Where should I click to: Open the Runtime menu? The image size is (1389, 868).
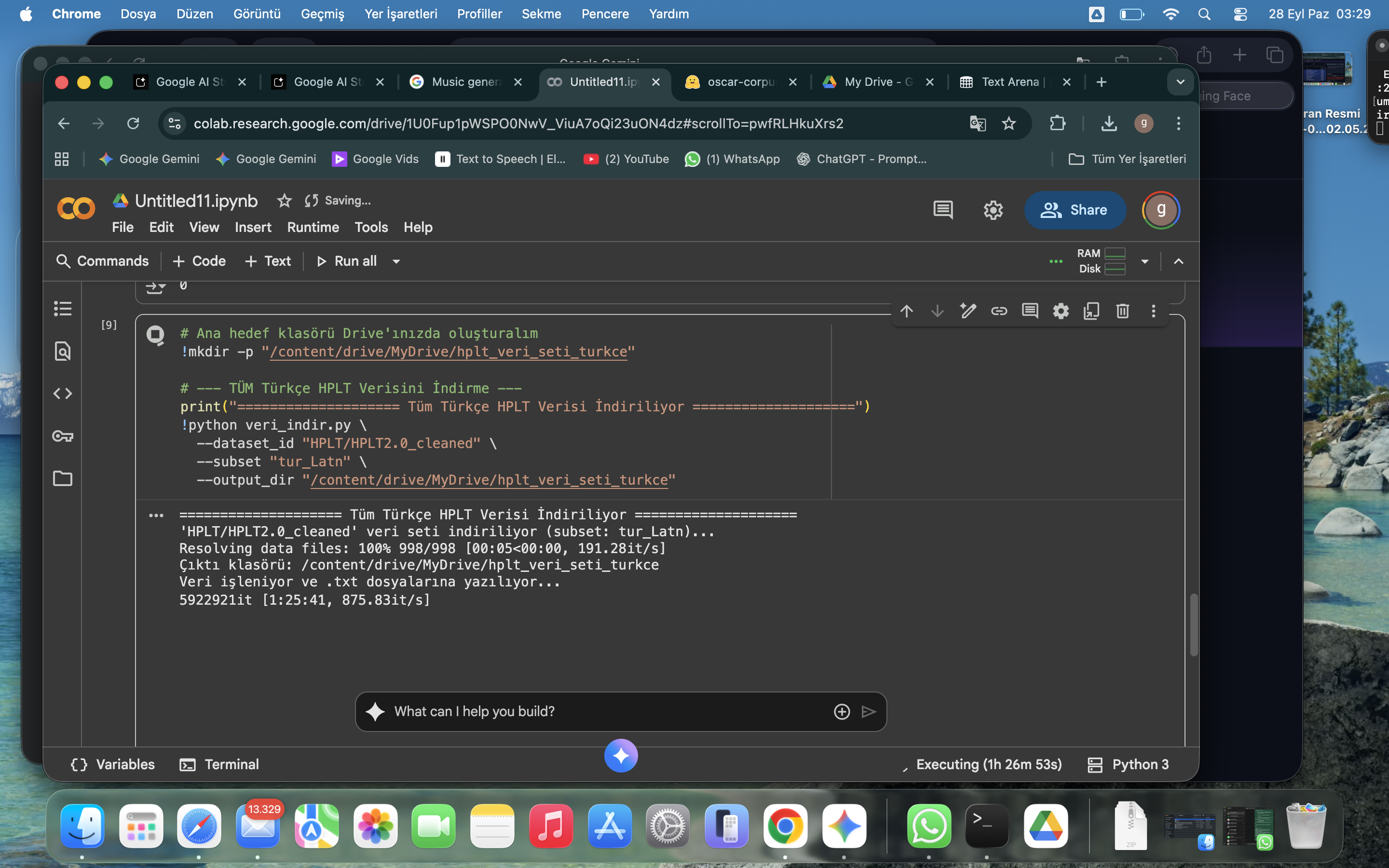[313, 227]
